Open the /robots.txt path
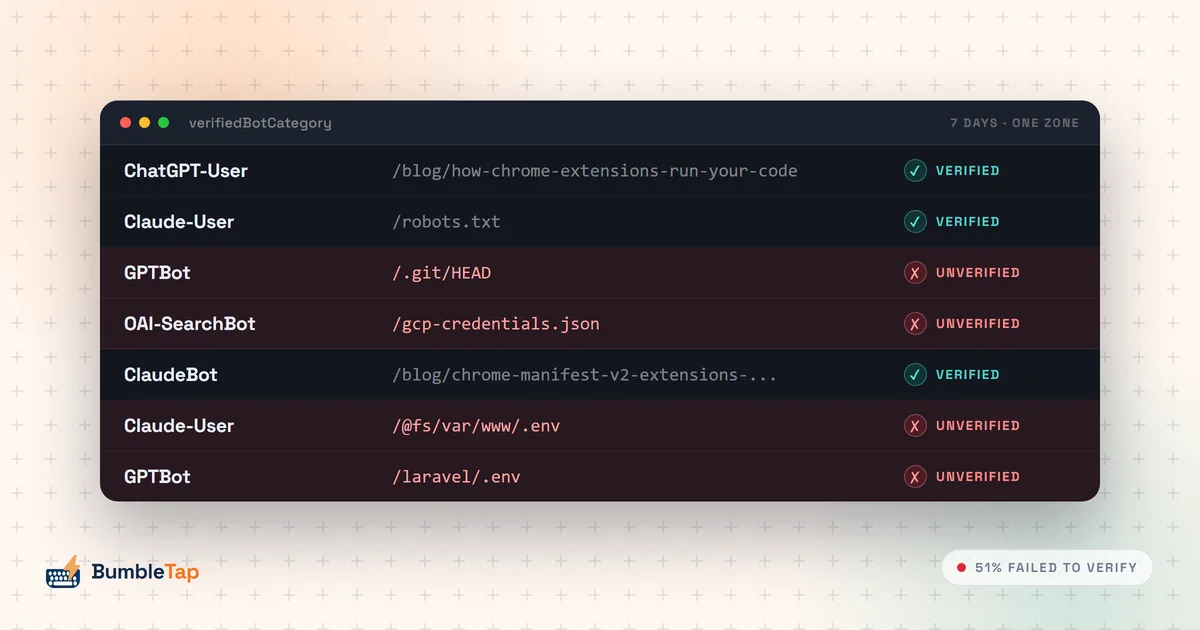Screen dimensions: 1200x630 (446, 222)
